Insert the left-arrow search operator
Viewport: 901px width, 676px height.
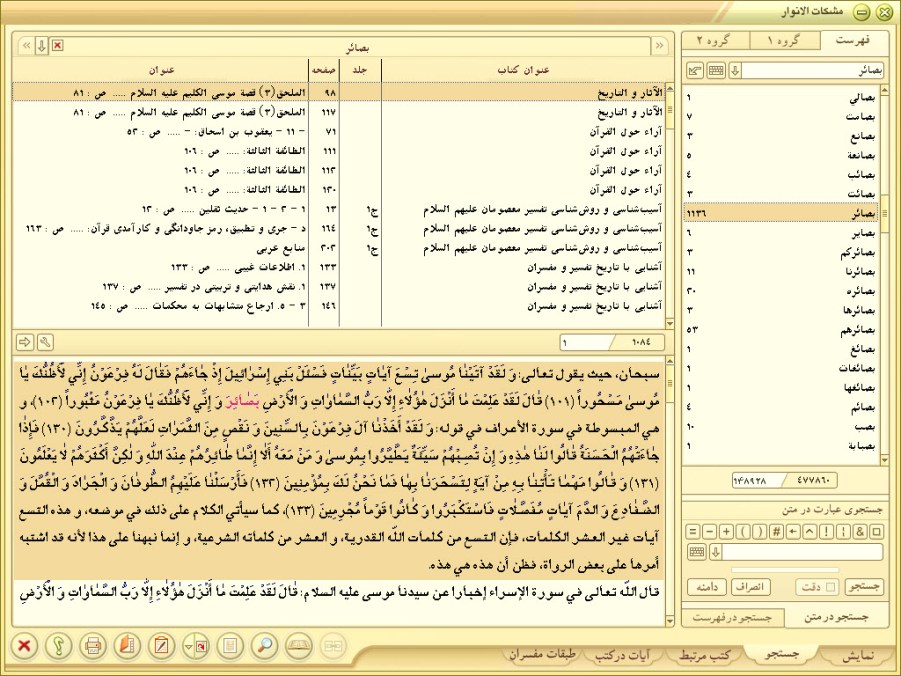(x=793, y=532)
